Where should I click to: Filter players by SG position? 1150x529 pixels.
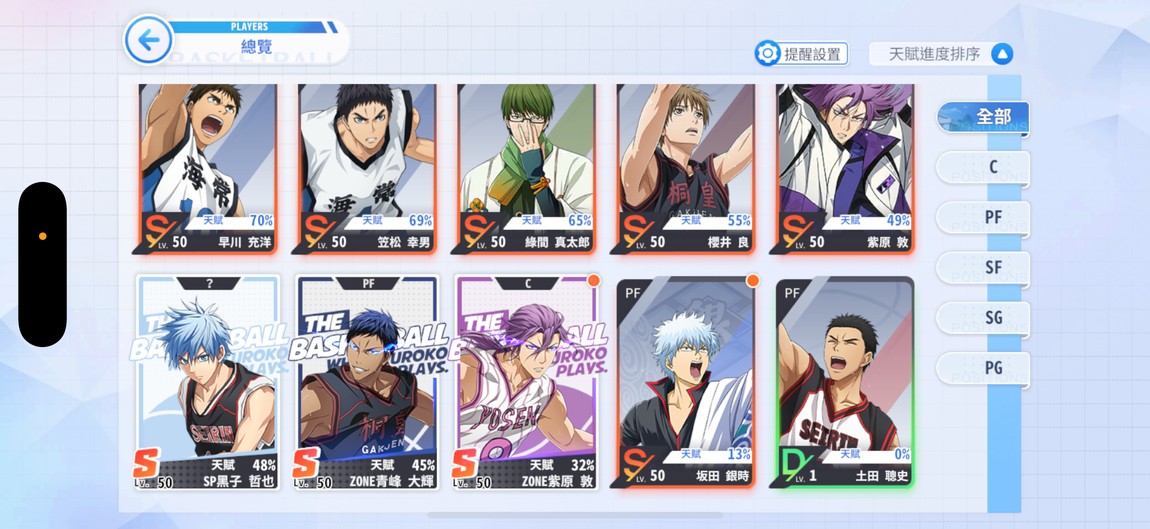[x=983, y=318]
